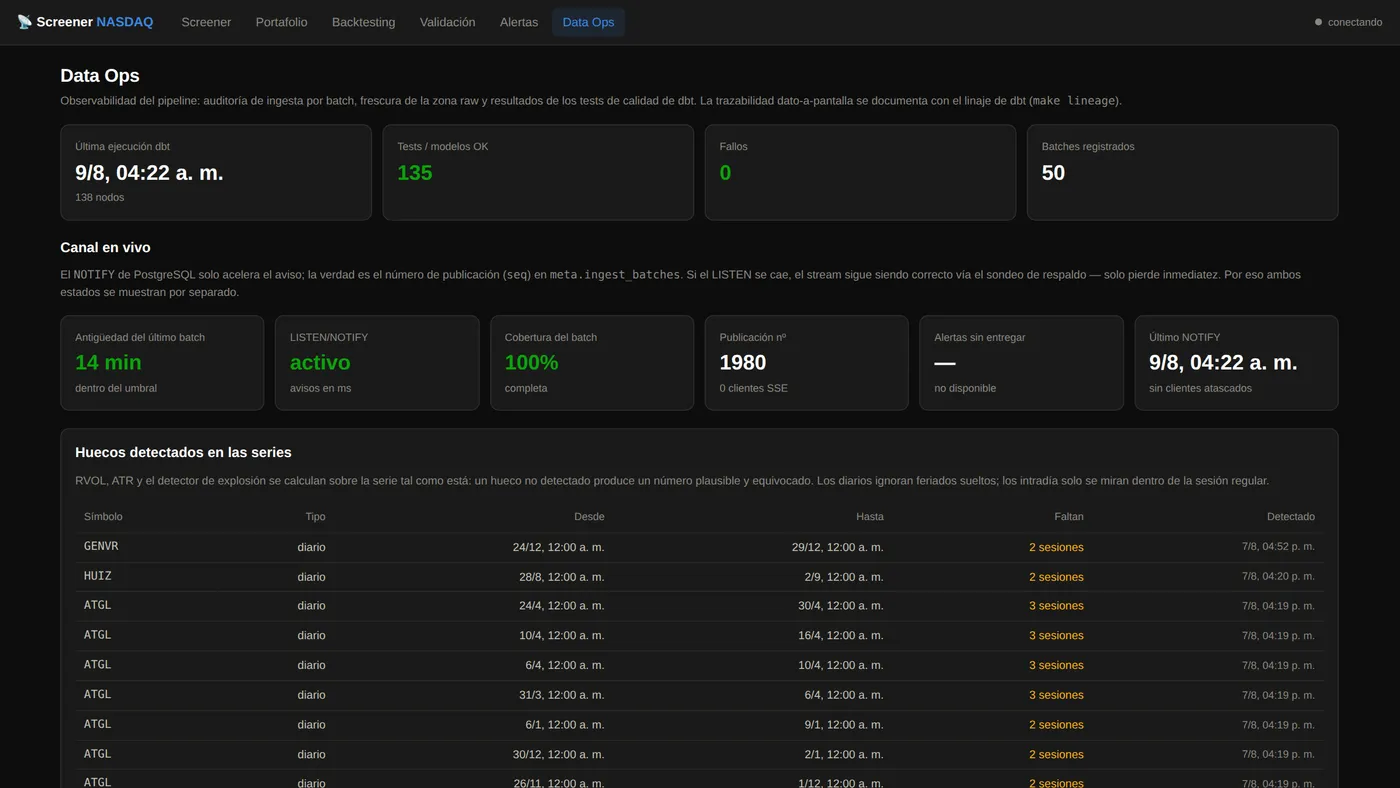Screen dimensions: 1400x788
Task: Click '3 sesiones' in the 6/4 Desde row
Action: coord(1056,665)
